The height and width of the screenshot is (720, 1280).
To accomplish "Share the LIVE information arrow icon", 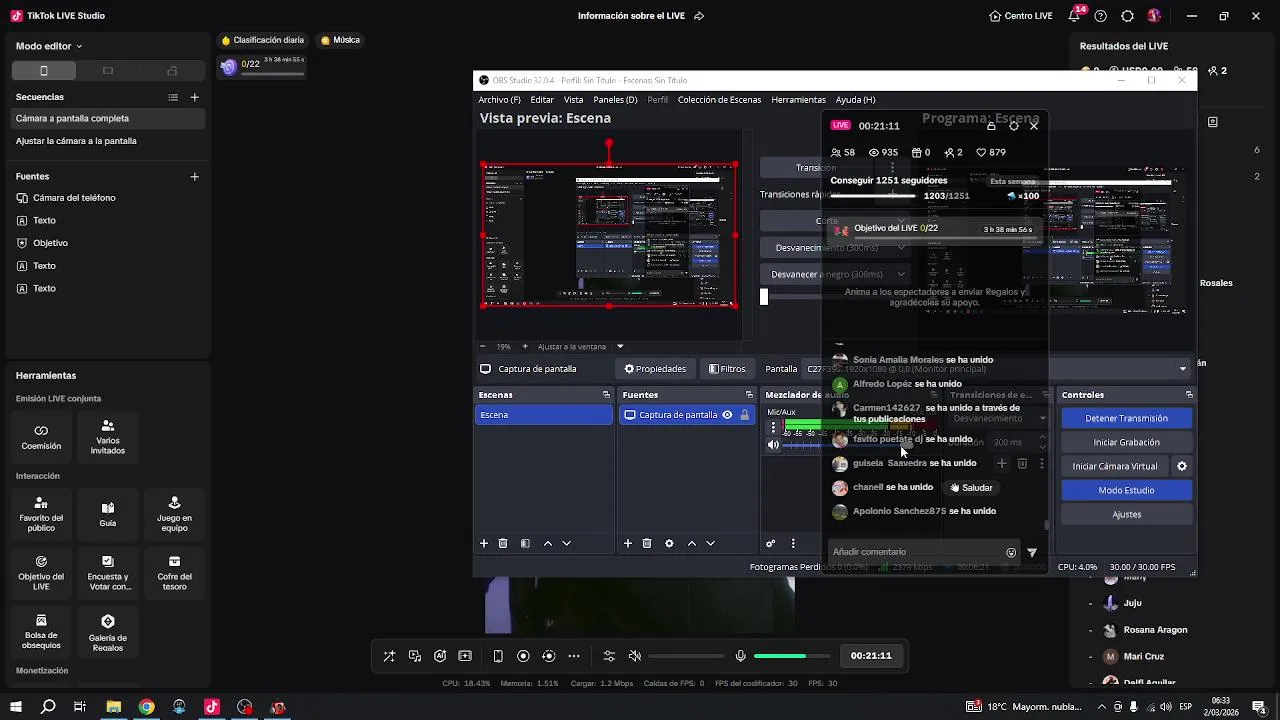I will coord(699,16).
